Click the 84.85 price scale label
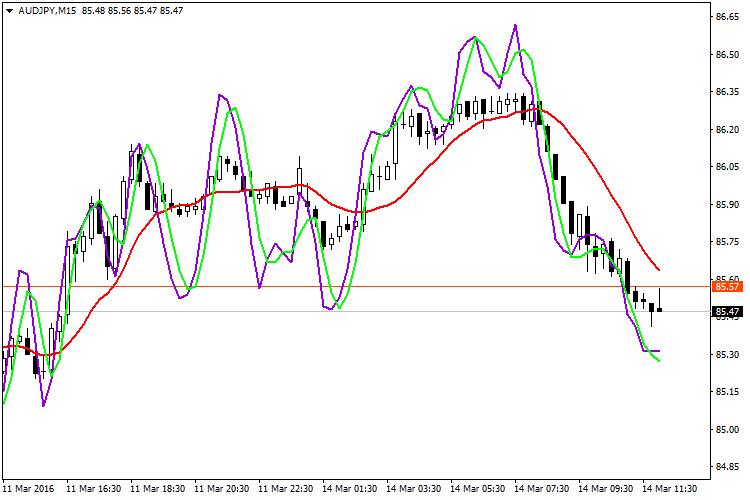The width and height of the screenshot is (750, 500). pyautogui.click(x=727, y=467)
